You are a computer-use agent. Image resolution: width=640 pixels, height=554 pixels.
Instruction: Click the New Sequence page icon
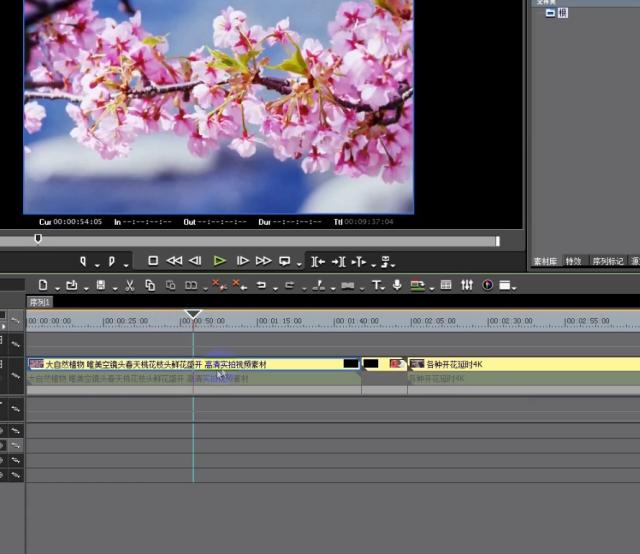pos(43,285)
